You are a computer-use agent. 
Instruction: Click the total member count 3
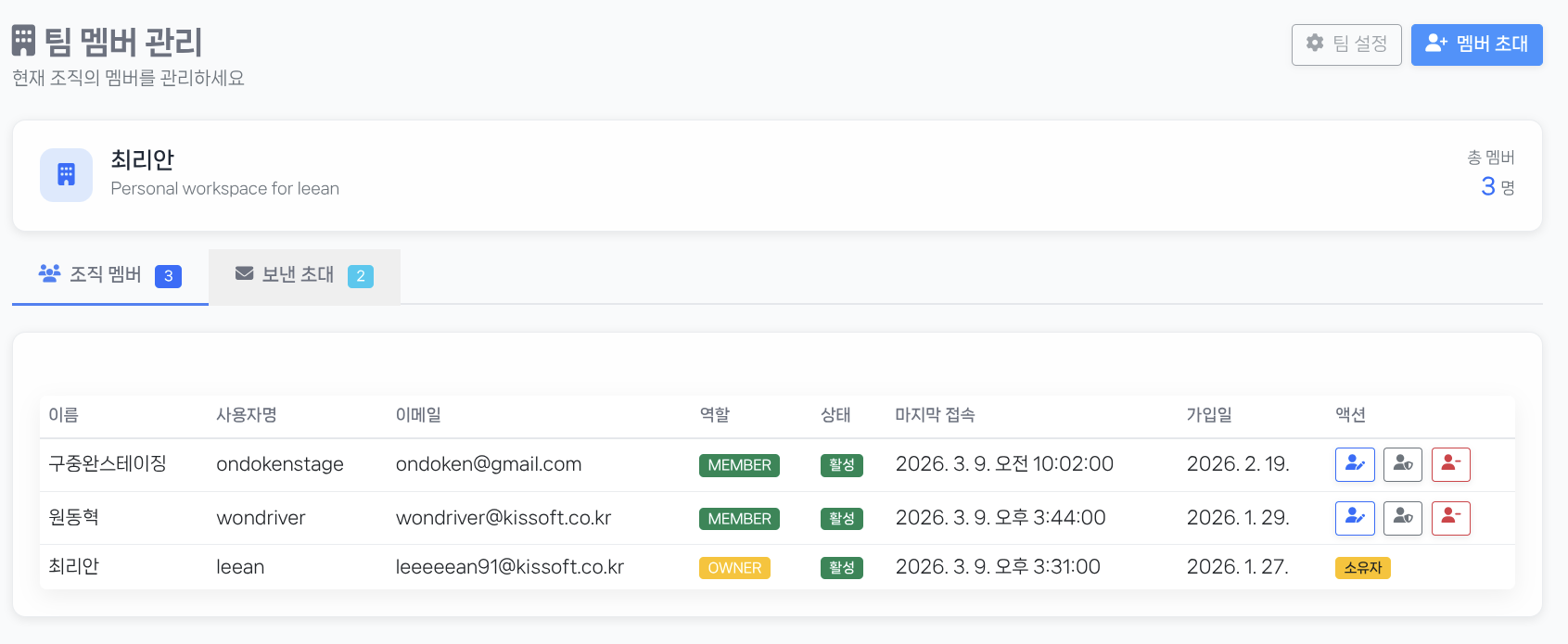[1488, 186]
